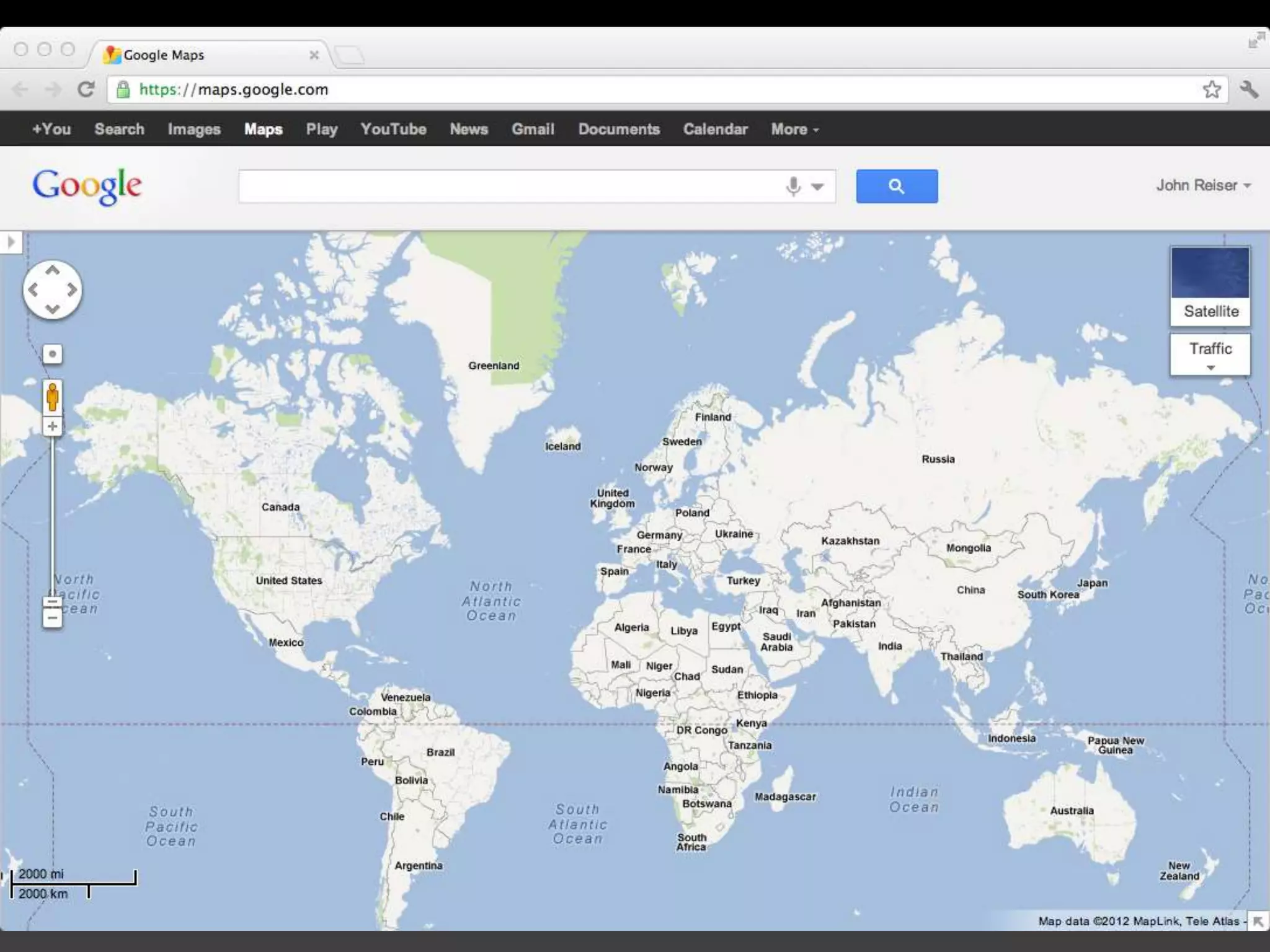Switch to Satellite view
Image resolution: width=1270 pixels, height=952 pixels.
click(1210, 286)
